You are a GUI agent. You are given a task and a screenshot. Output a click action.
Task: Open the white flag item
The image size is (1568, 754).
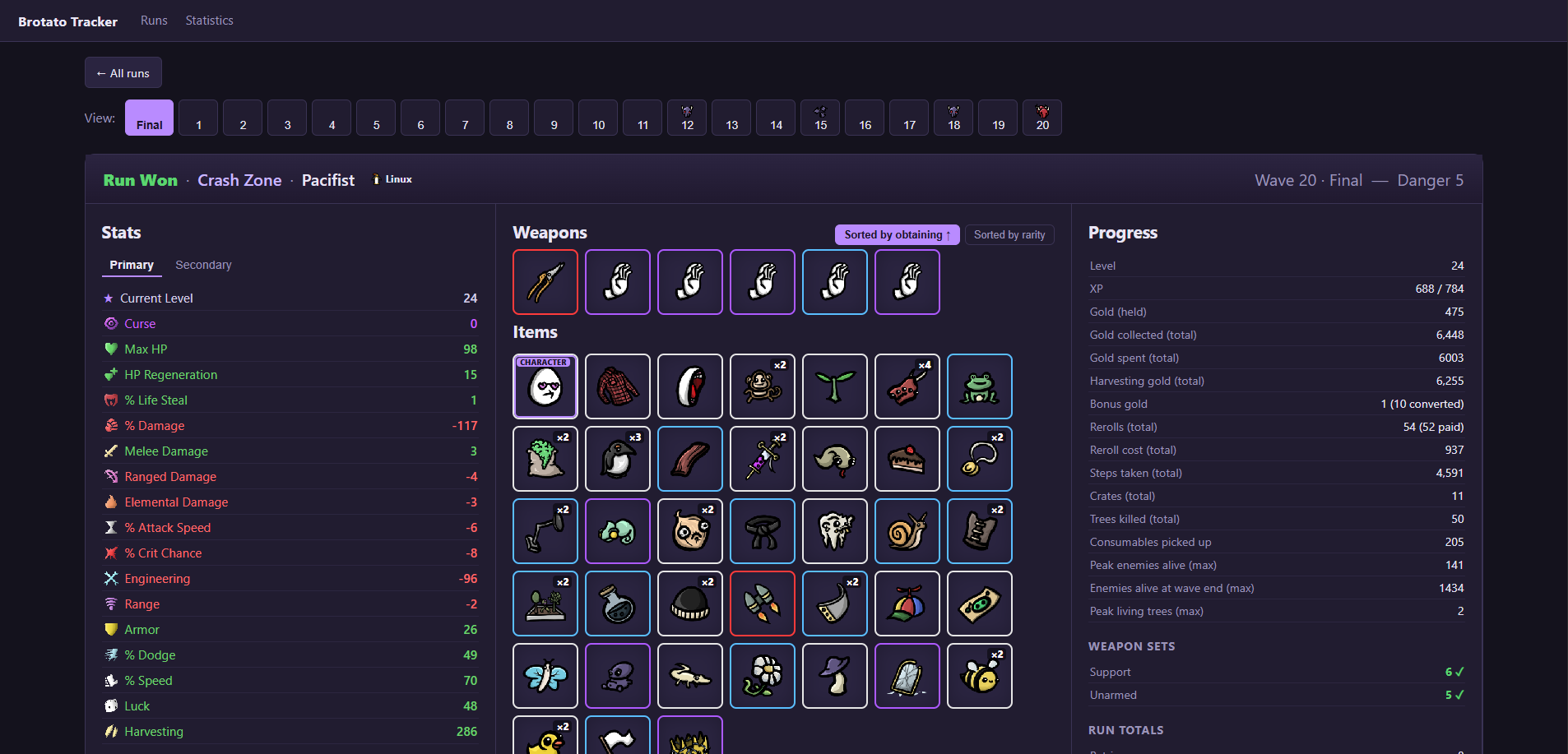click(x=618, y=735)
